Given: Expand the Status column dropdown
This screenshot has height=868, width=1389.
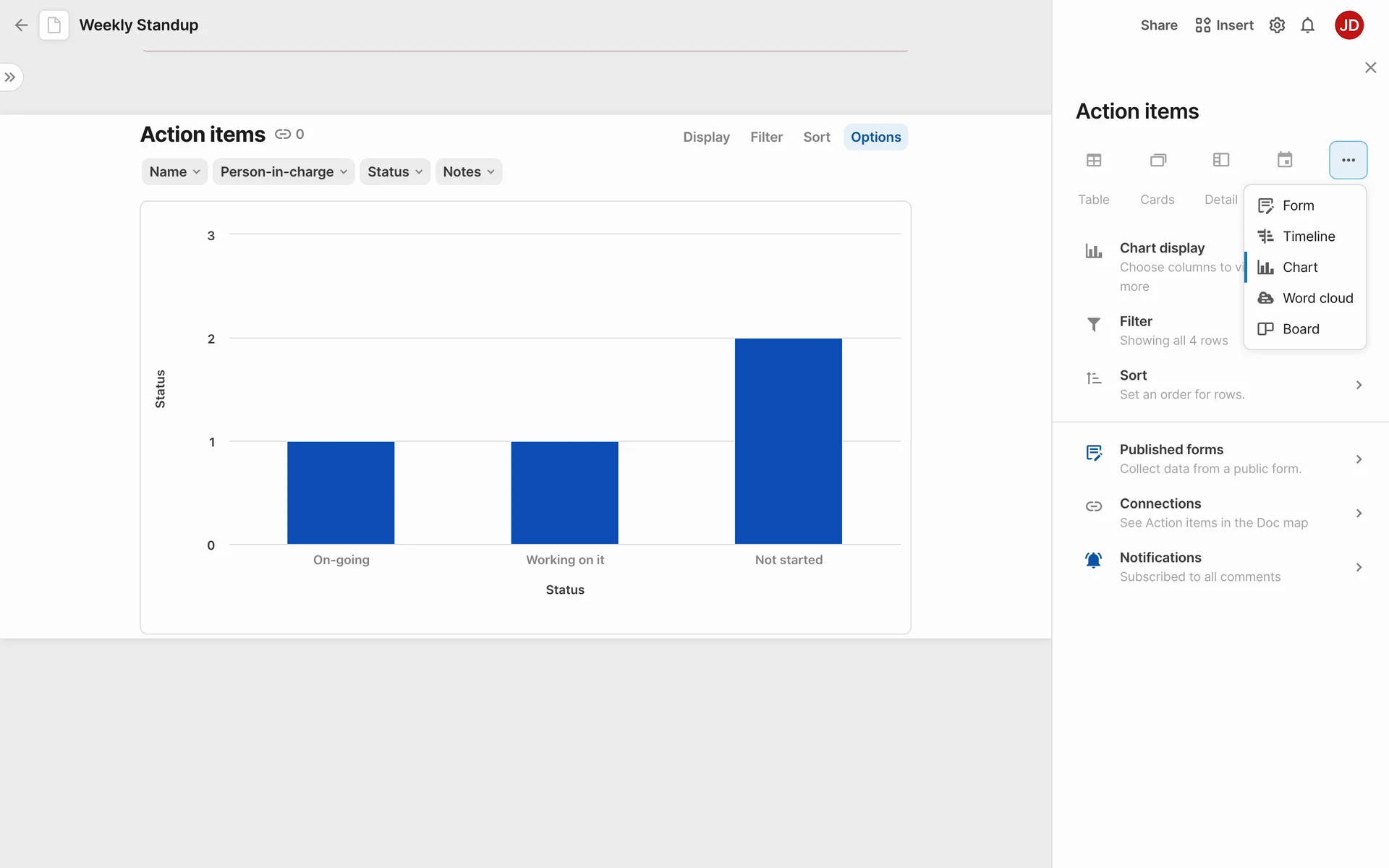Looking at the screenshot, I should [395, 172].
